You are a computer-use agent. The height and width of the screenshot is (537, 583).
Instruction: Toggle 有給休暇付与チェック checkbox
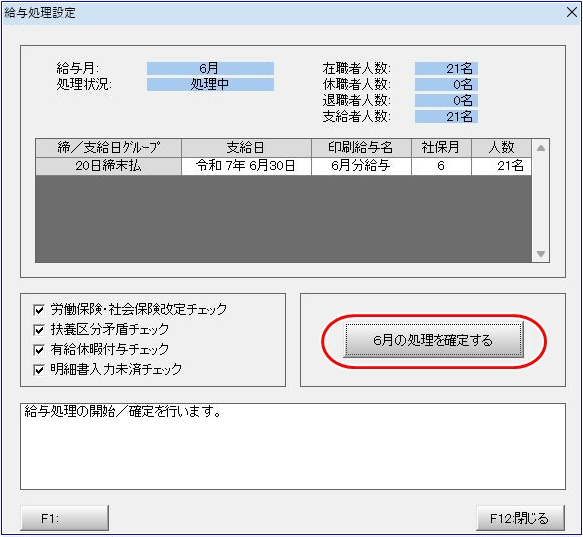(39, 350)
